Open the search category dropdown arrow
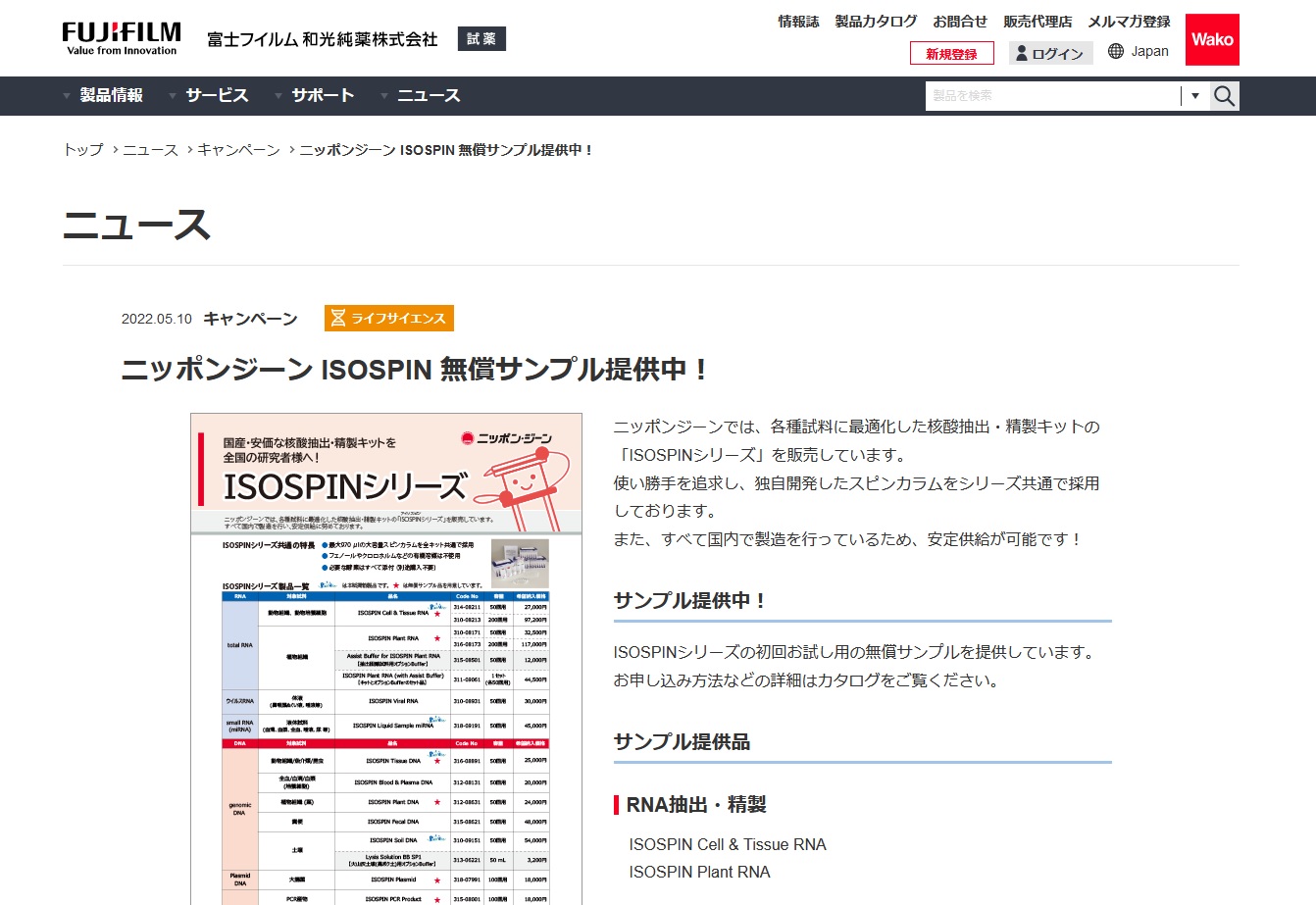The height and width of the screenshot is (905, 1316). 1195,95
